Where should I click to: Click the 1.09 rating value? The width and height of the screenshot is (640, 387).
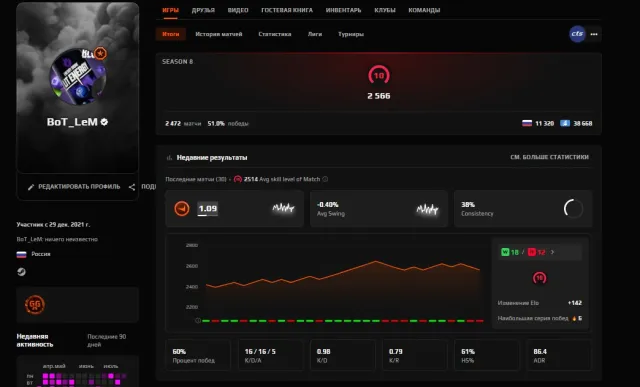coord(207,209)
